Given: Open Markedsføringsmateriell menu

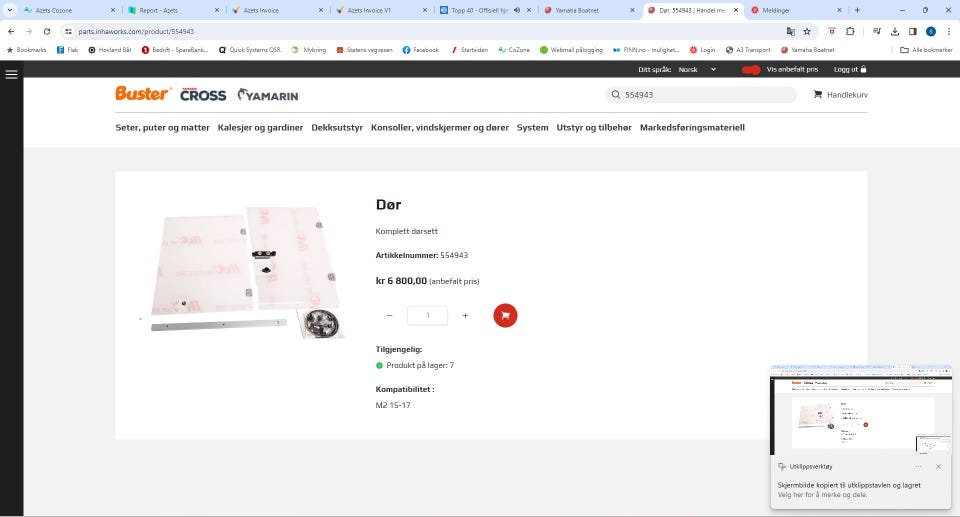Looking at the screenshot, I should tap(692, 127).
